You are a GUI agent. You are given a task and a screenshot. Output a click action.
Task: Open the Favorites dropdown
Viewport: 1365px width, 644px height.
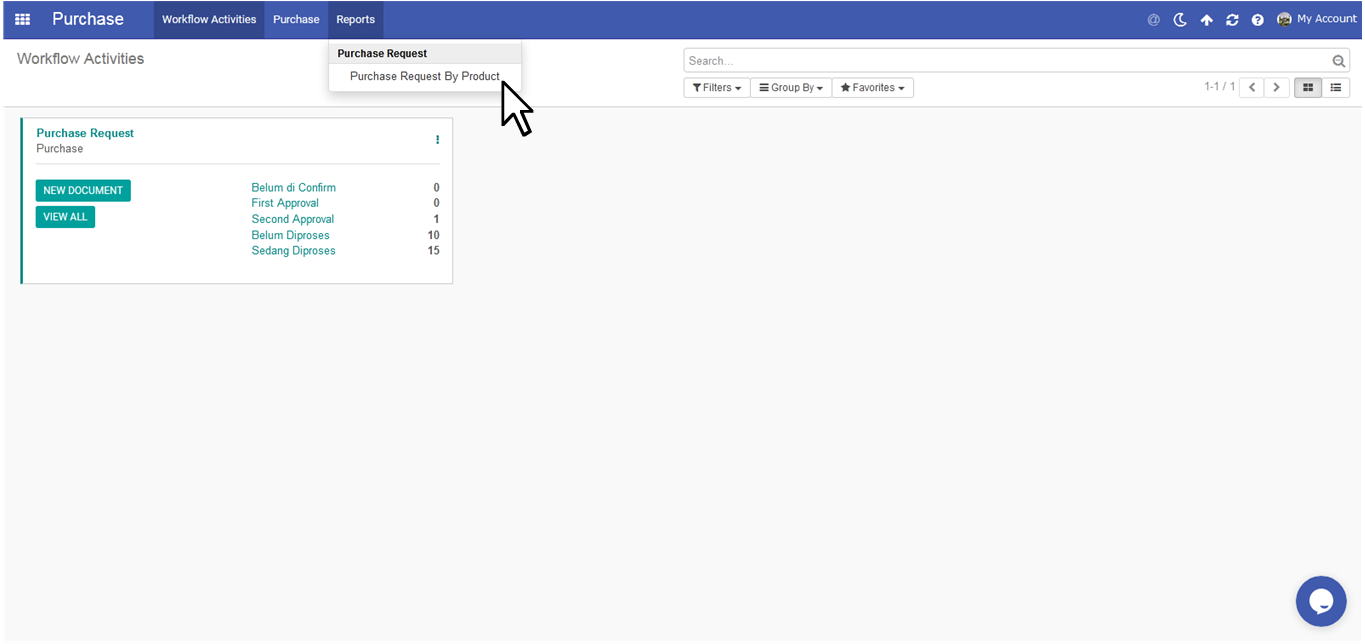[872, 88]
